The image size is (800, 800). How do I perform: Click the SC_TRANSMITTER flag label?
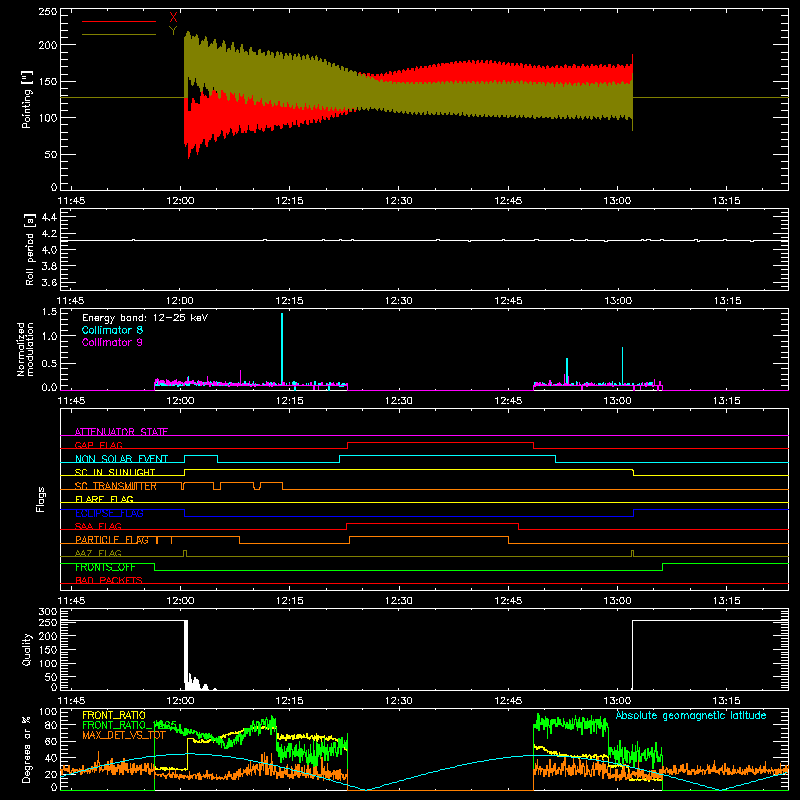click(x=116, y=486)
